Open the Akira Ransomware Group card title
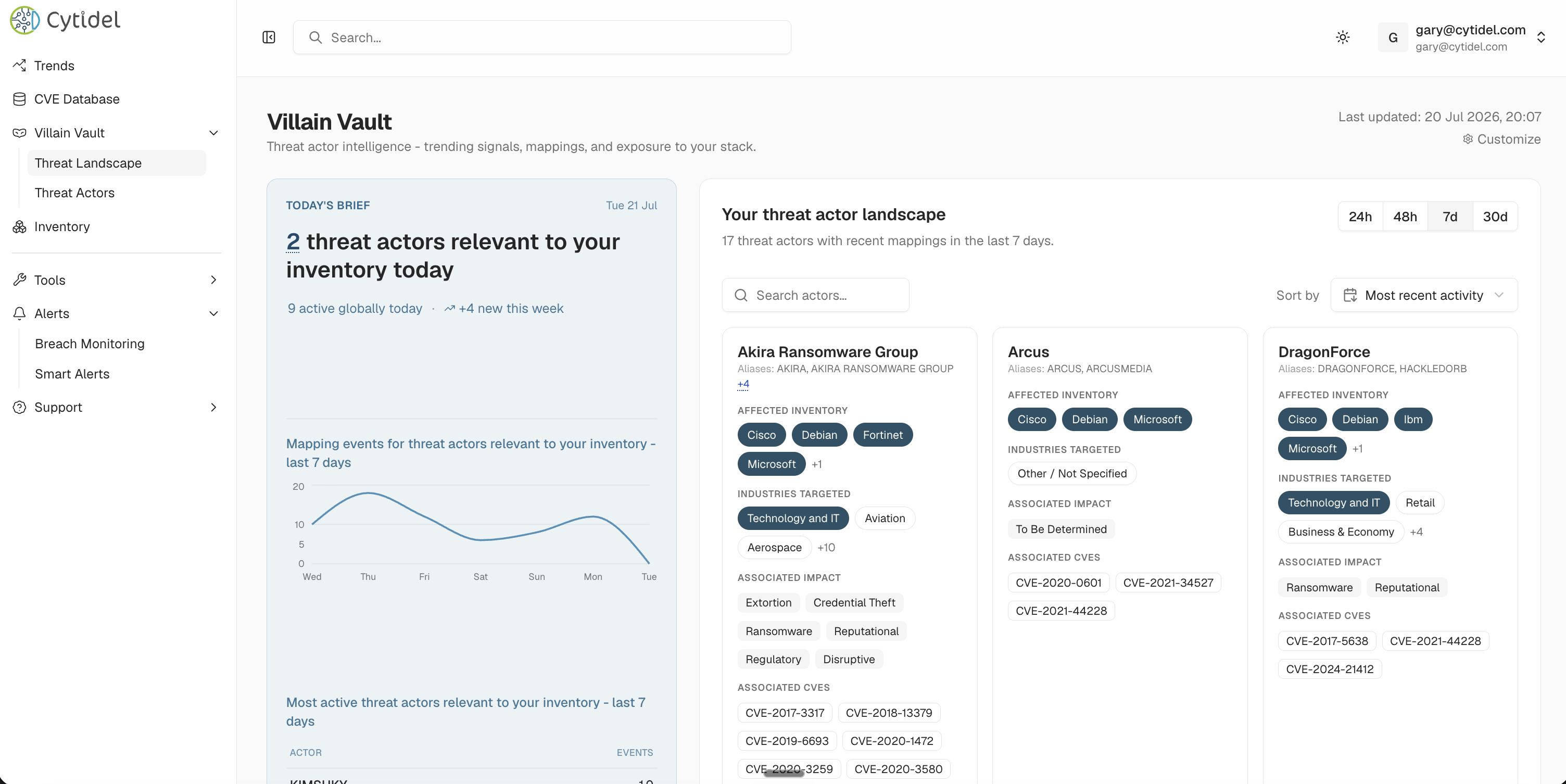Screen dimensions: 1566x784 tap(827, 352)
